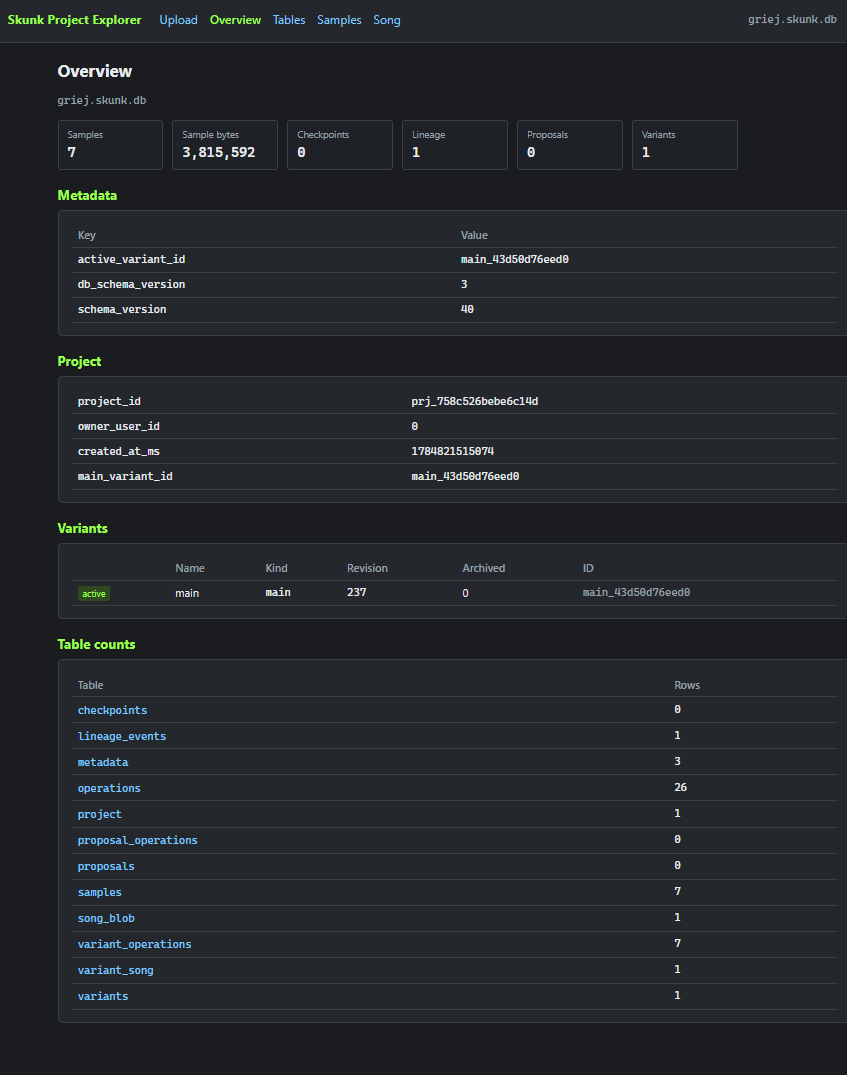Open the operations table link
This screenshot has width=847, height=1075.
point(109,788)
